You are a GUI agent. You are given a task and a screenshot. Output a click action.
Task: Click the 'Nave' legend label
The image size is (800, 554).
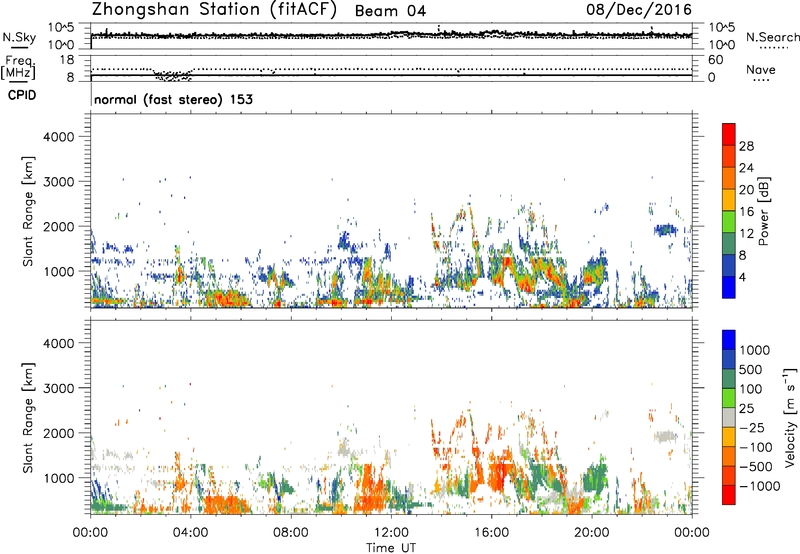761,70
